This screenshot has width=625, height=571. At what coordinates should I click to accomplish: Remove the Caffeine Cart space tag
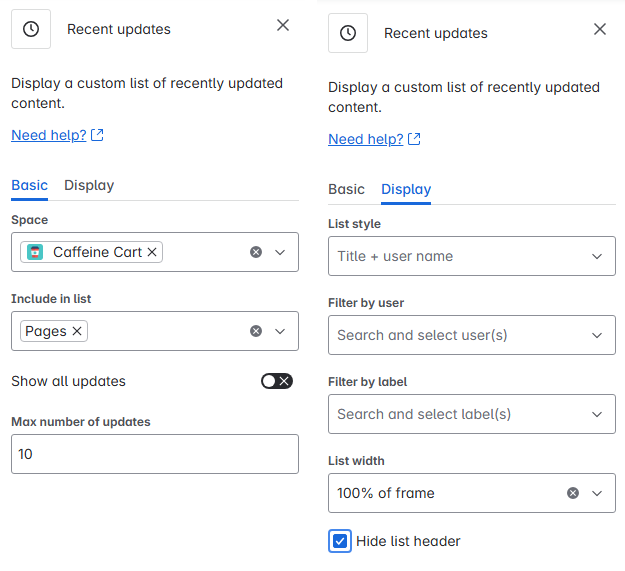(152, 252)
